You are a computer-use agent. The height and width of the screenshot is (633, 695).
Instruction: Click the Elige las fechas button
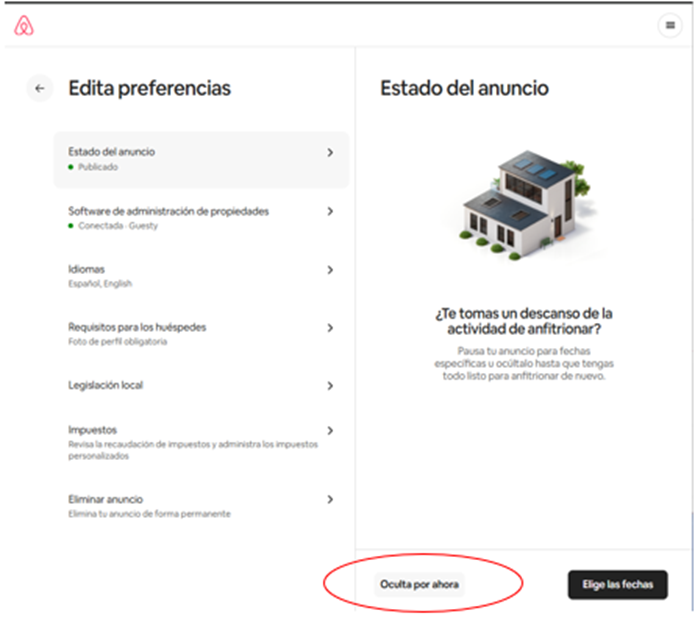pos(618,585)
